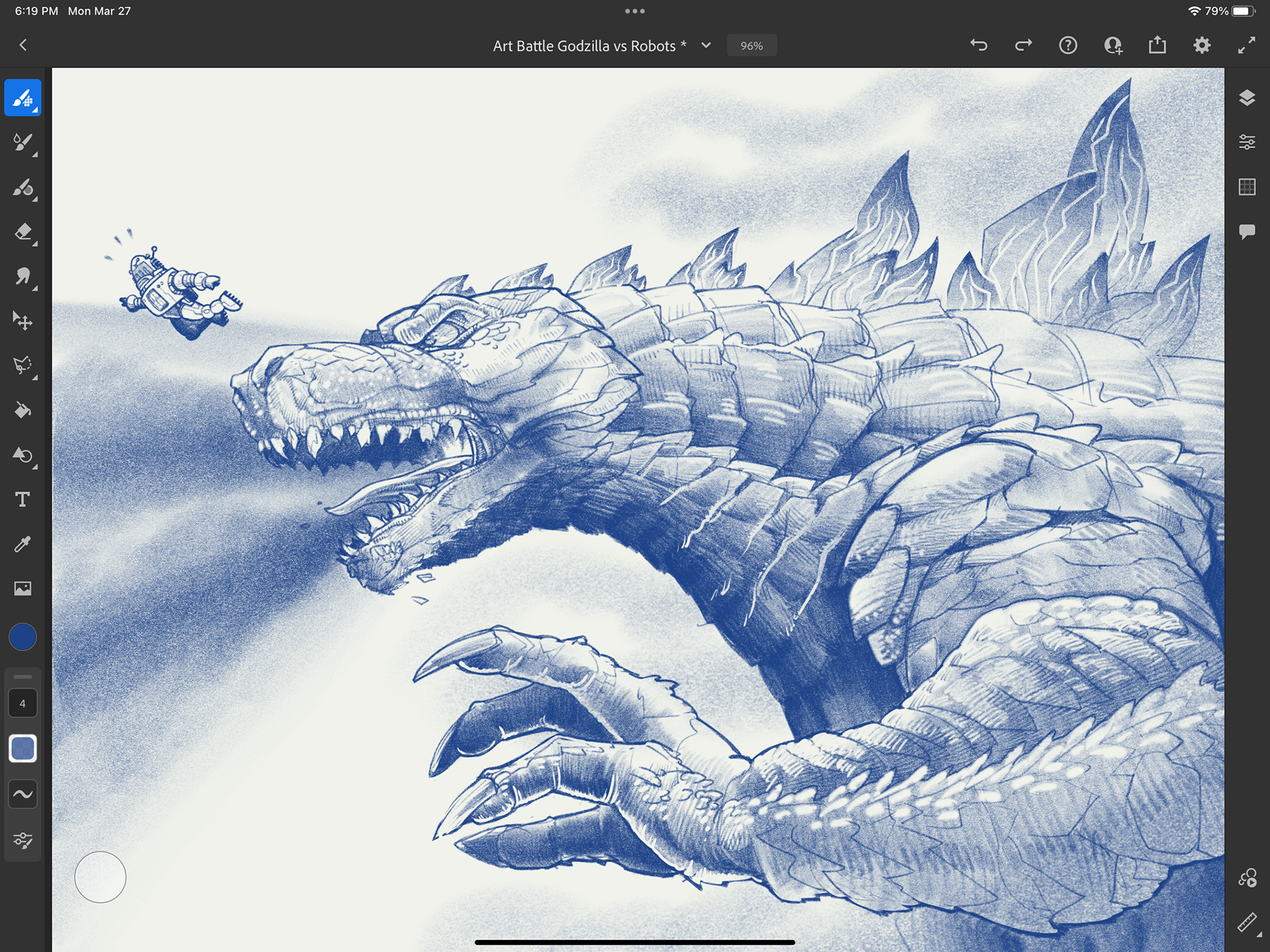
Task: Select the Lasso selection tool
Action: (x=22, y=365)
